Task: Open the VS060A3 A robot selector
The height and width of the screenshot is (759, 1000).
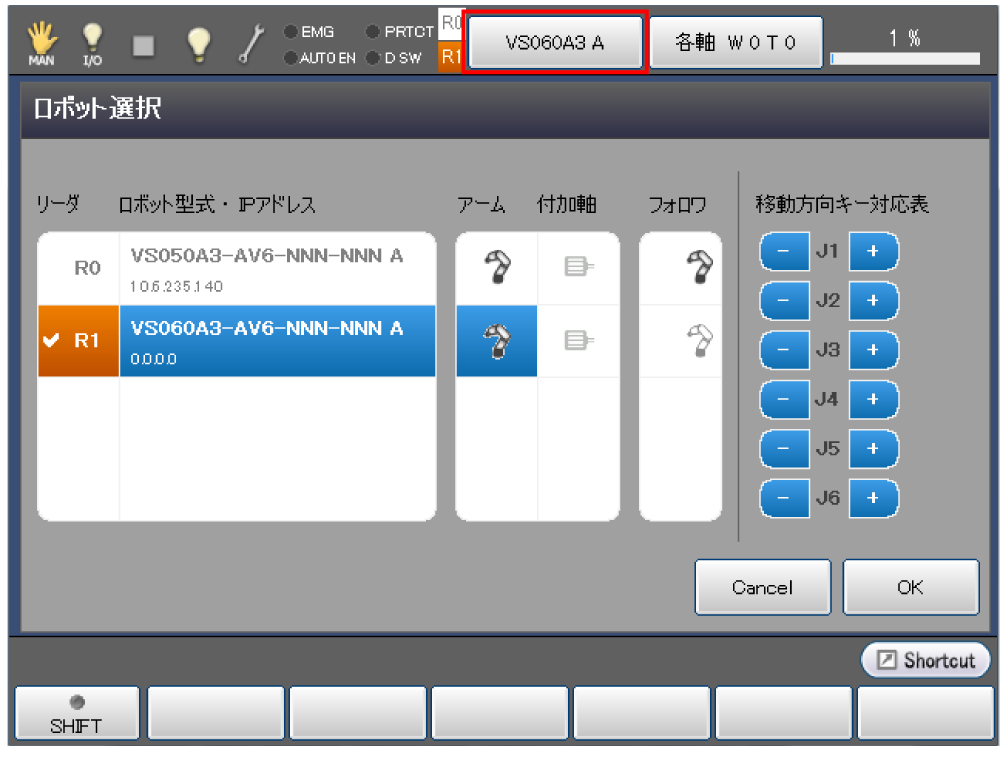Action: pyautogui.click(x=555, y=43)
